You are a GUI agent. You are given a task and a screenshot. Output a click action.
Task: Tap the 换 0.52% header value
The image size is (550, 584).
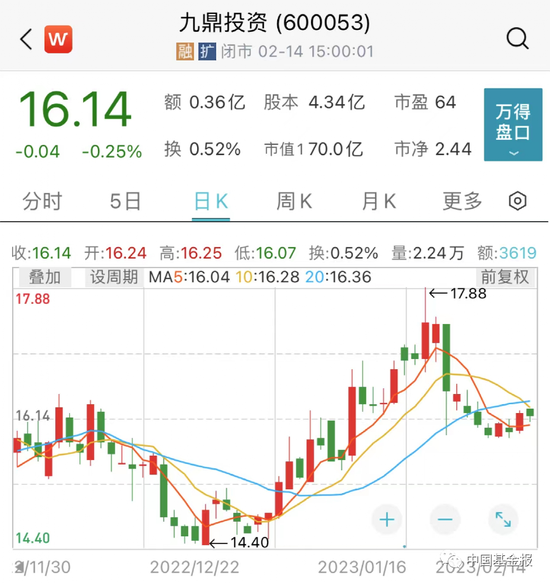(202, 149)
